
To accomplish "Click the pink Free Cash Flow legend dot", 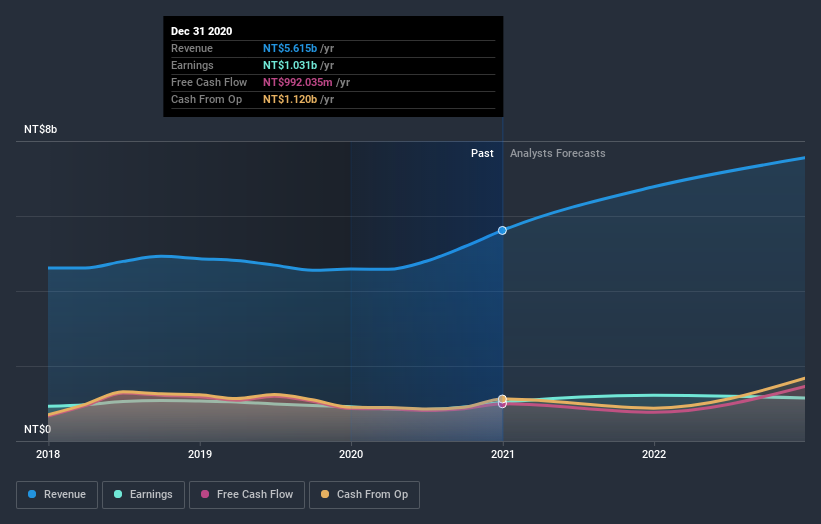I will click(x=205, y=494).
